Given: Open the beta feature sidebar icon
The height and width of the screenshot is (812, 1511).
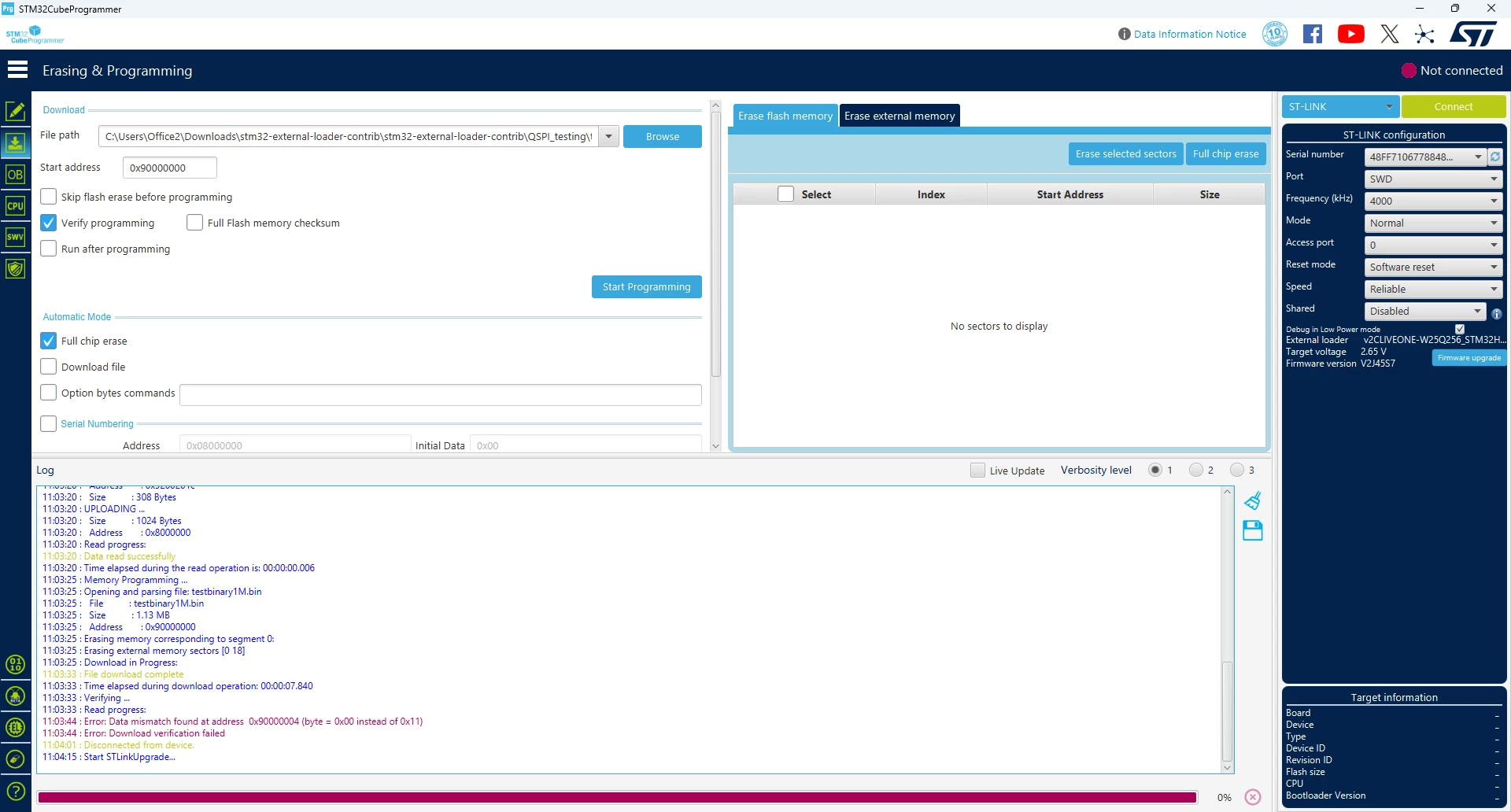Looking at the screenshot, I should point(15,696).
